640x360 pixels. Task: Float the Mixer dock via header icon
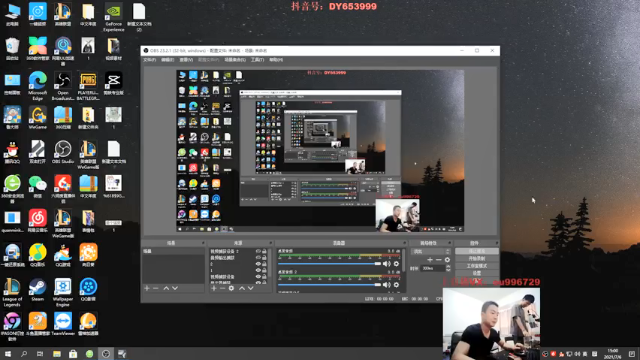click(404, 243)
